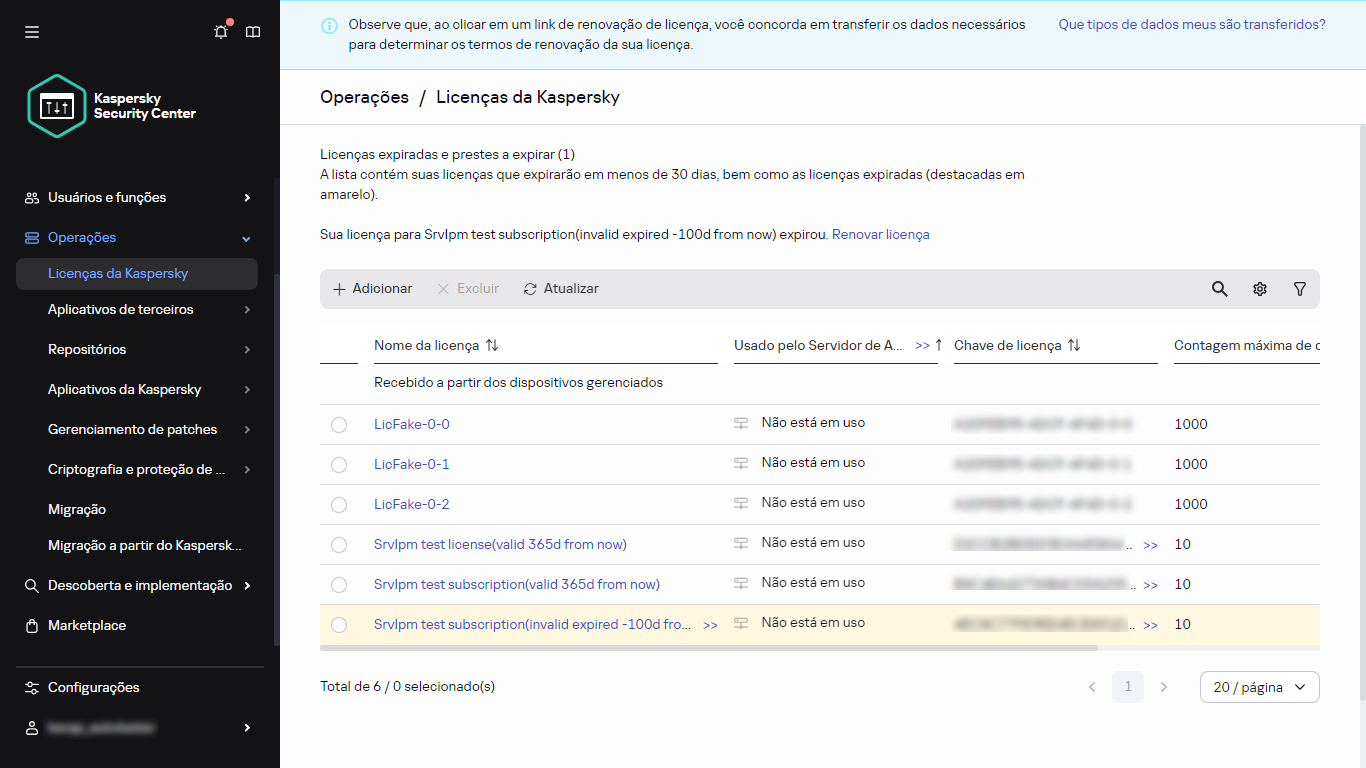Open the 20 / página dropdown
This screenshot has height=768, width=1366.
click(1260, 687)
